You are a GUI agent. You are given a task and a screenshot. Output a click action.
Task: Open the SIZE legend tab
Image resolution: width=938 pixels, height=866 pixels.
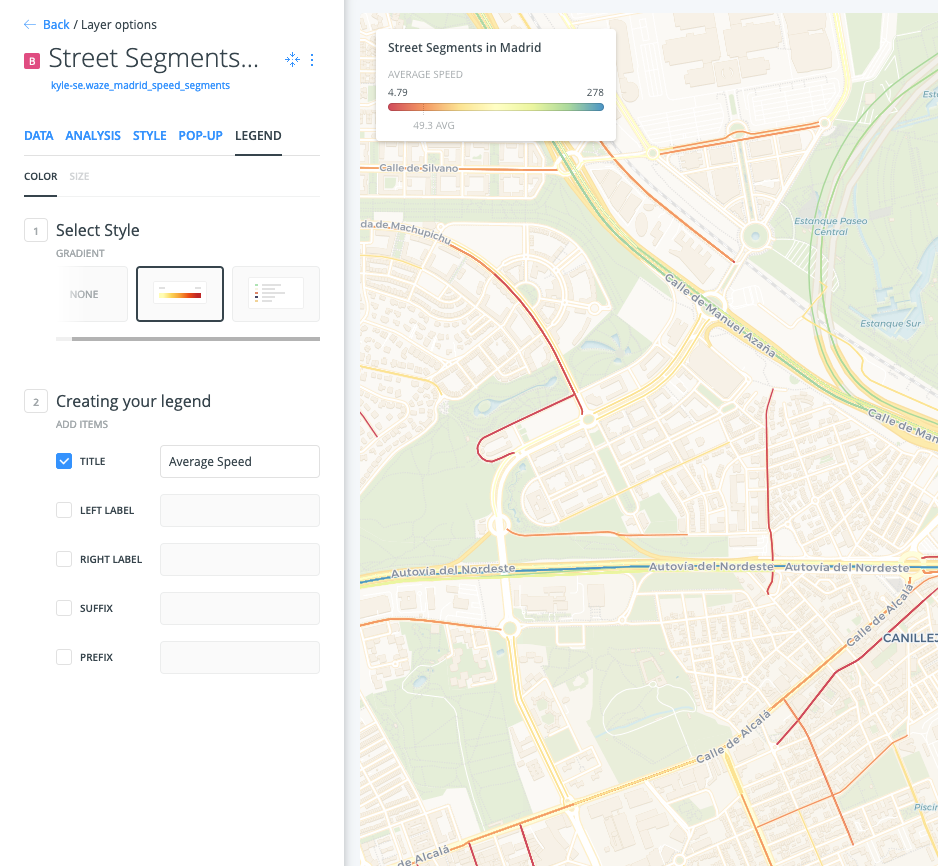coord(79,176)
